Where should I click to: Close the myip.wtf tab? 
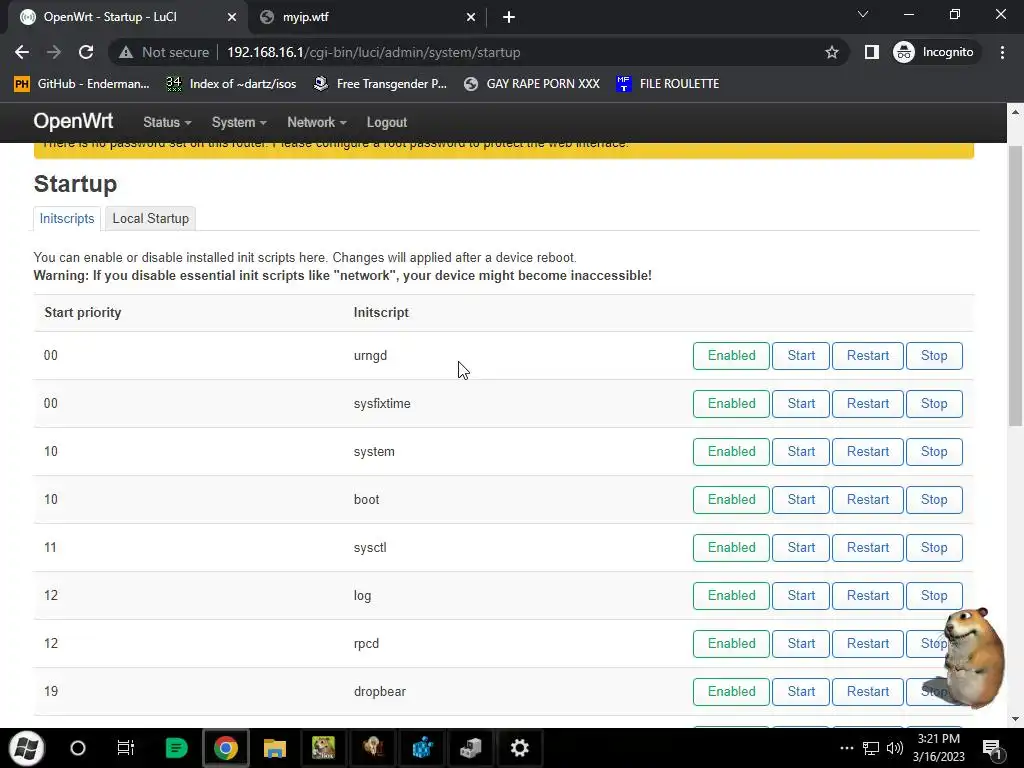click(470, 17)
